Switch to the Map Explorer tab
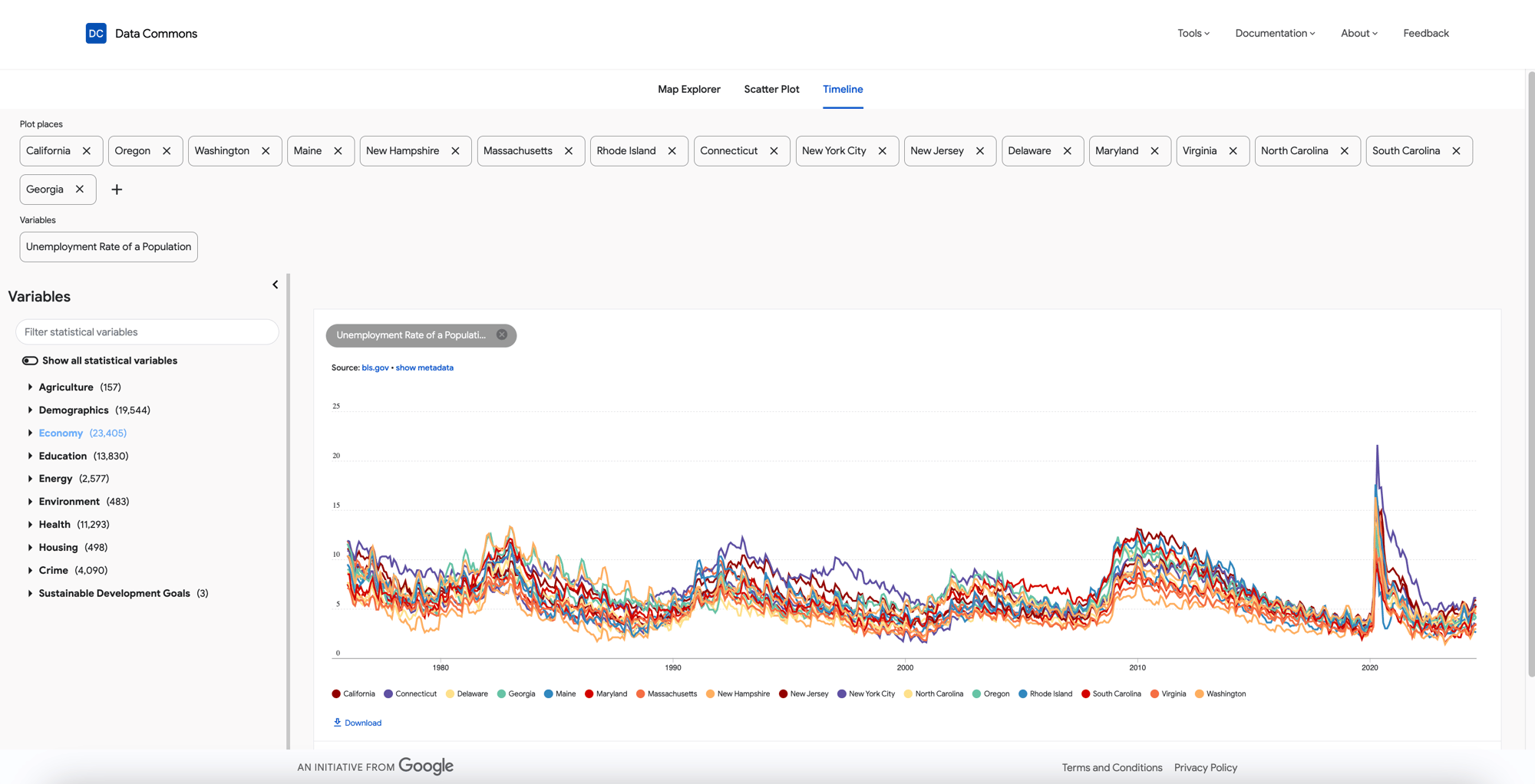This screenshot has width=1535, height=784. (x=688, y=89)
